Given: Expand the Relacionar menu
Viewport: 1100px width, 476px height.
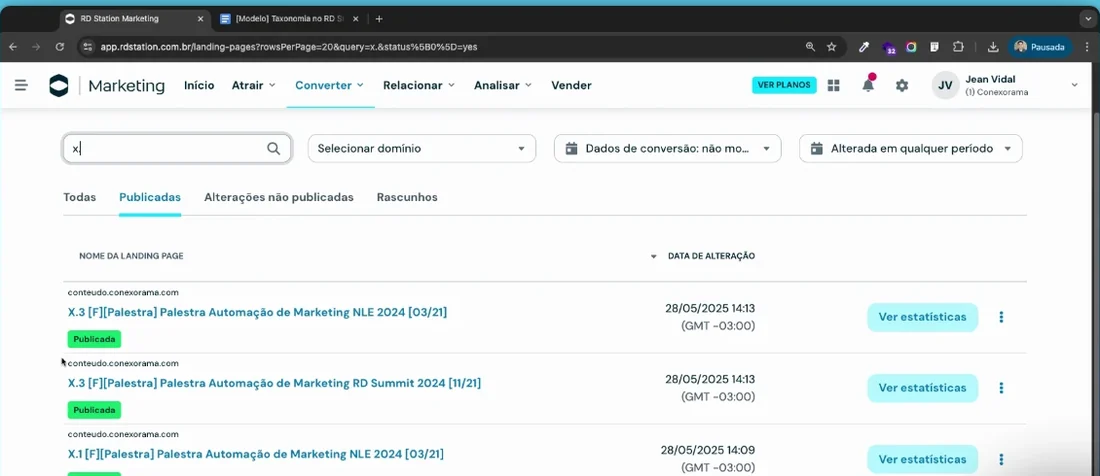Looking at the screenshot, I should coord(419,86).
